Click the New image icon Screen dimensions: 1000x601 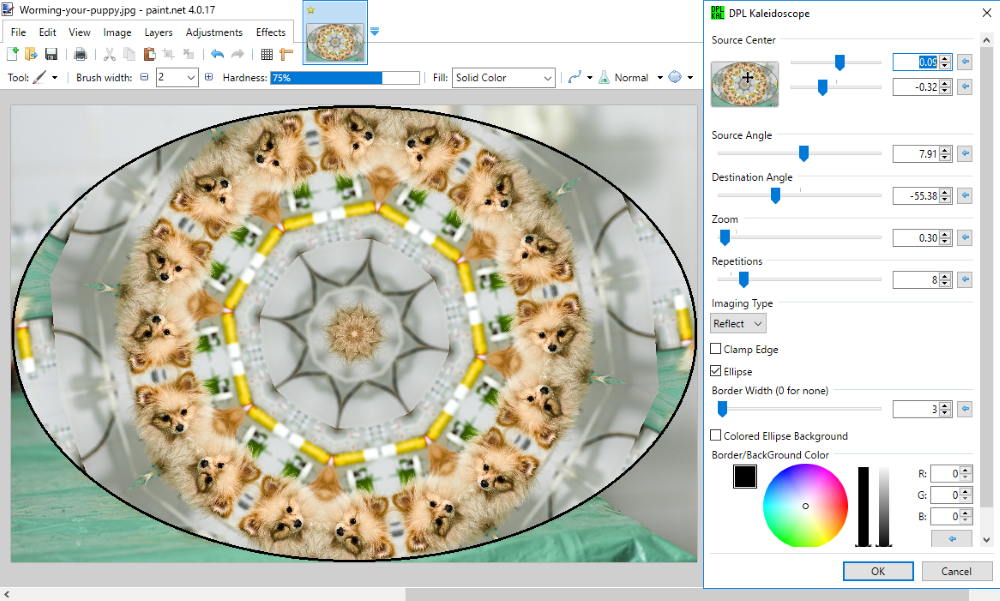[x=12, y=55]
